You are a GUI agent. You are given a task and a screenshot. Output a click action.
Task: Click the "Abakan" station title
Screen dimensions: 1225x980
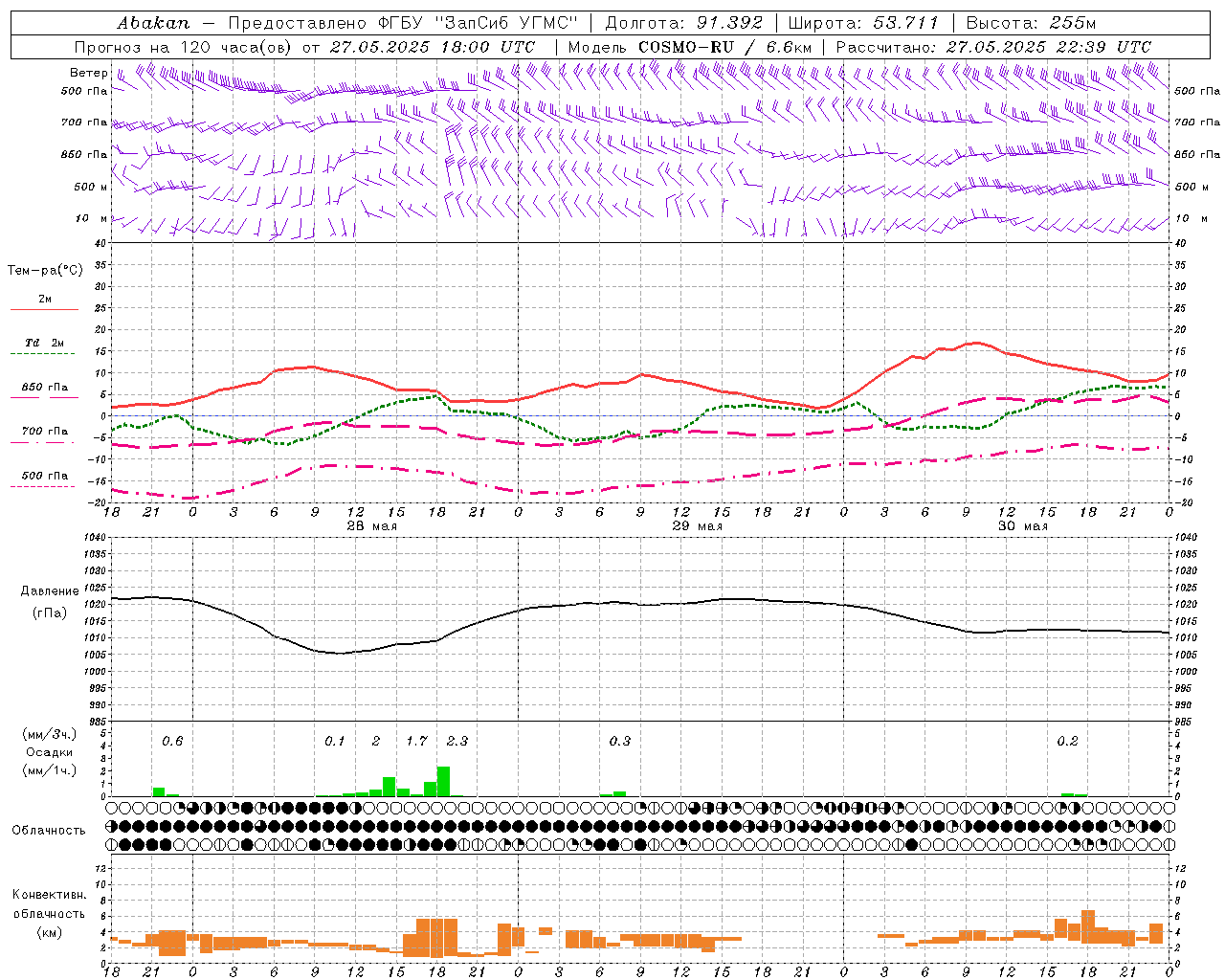(x=153, y=23)
